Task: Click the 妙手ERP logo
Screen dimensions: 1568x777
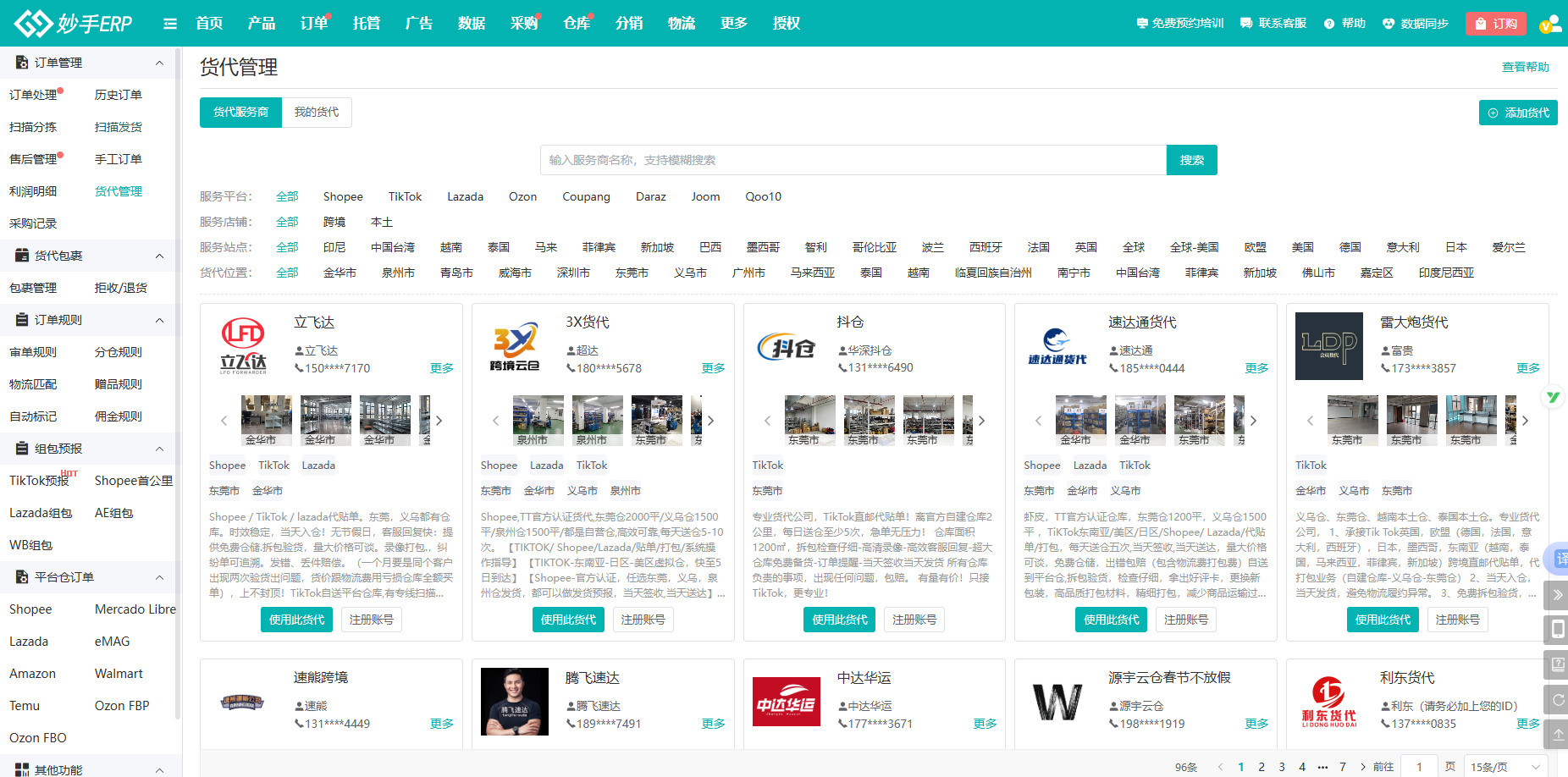Action: coord(74,24)
